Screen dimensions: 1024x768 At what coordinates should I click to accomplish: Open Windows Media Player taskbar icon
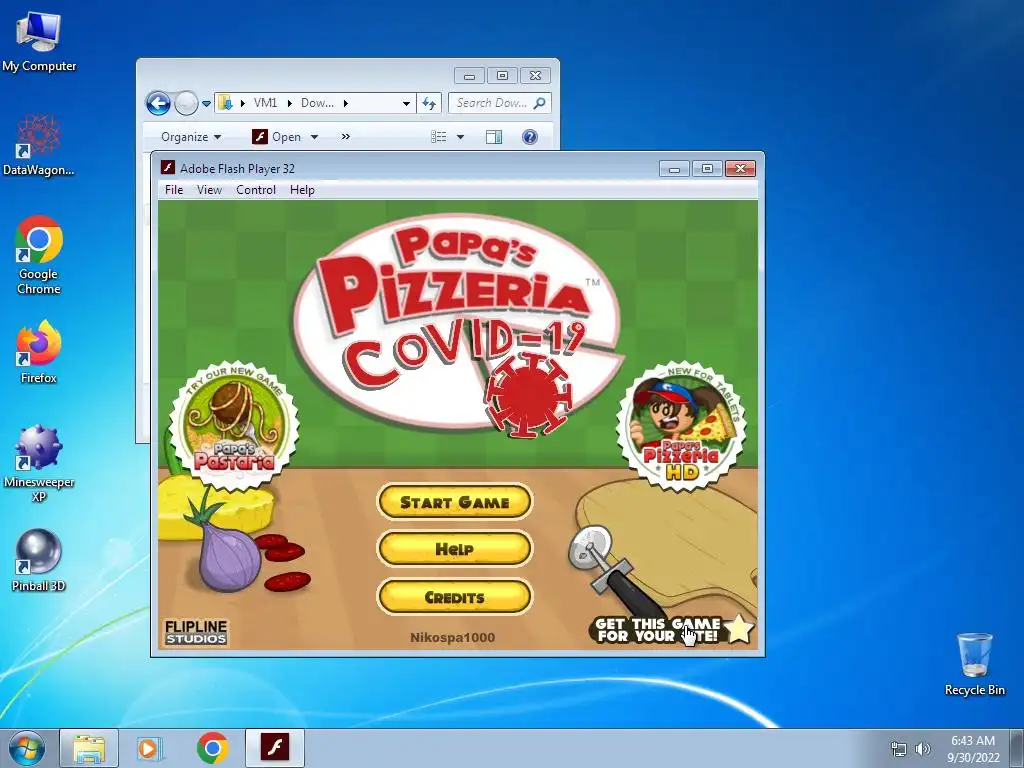click(x=150, y=748)
